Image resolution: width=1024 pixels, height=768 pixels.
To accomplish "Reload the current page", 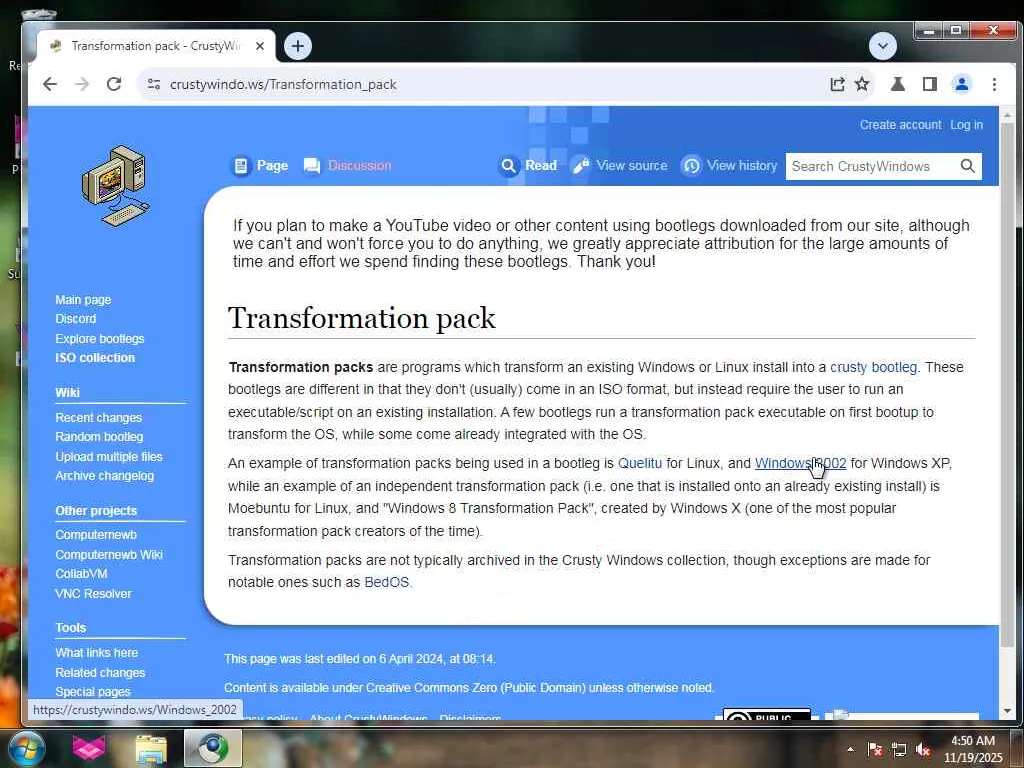I will click(114, 84).
